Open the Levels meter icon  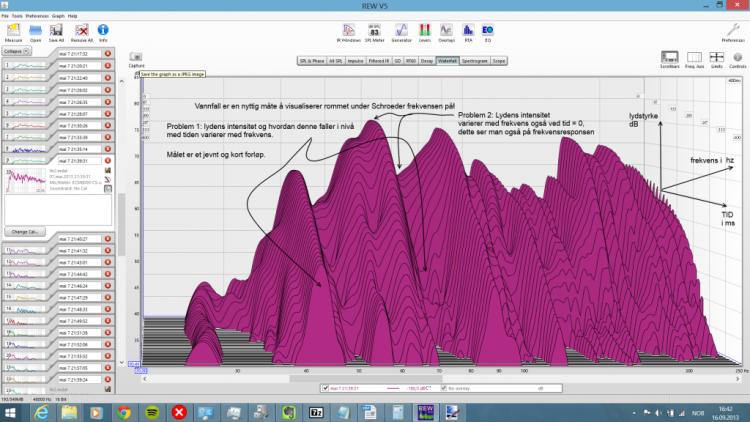(x=424, y=33)
